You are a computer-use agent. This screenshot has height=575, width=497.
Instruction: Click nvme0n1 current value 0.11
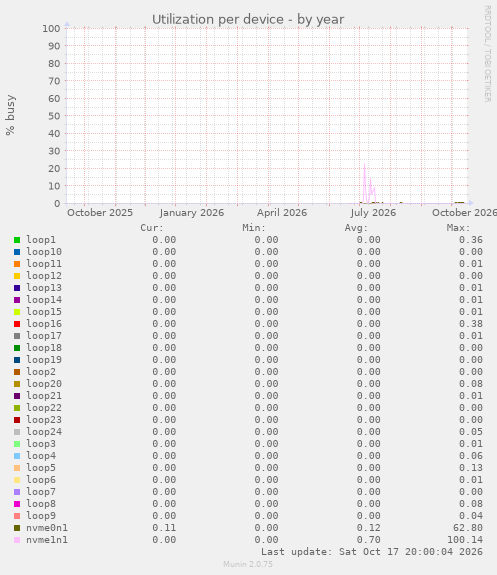(x=164, y=528)
